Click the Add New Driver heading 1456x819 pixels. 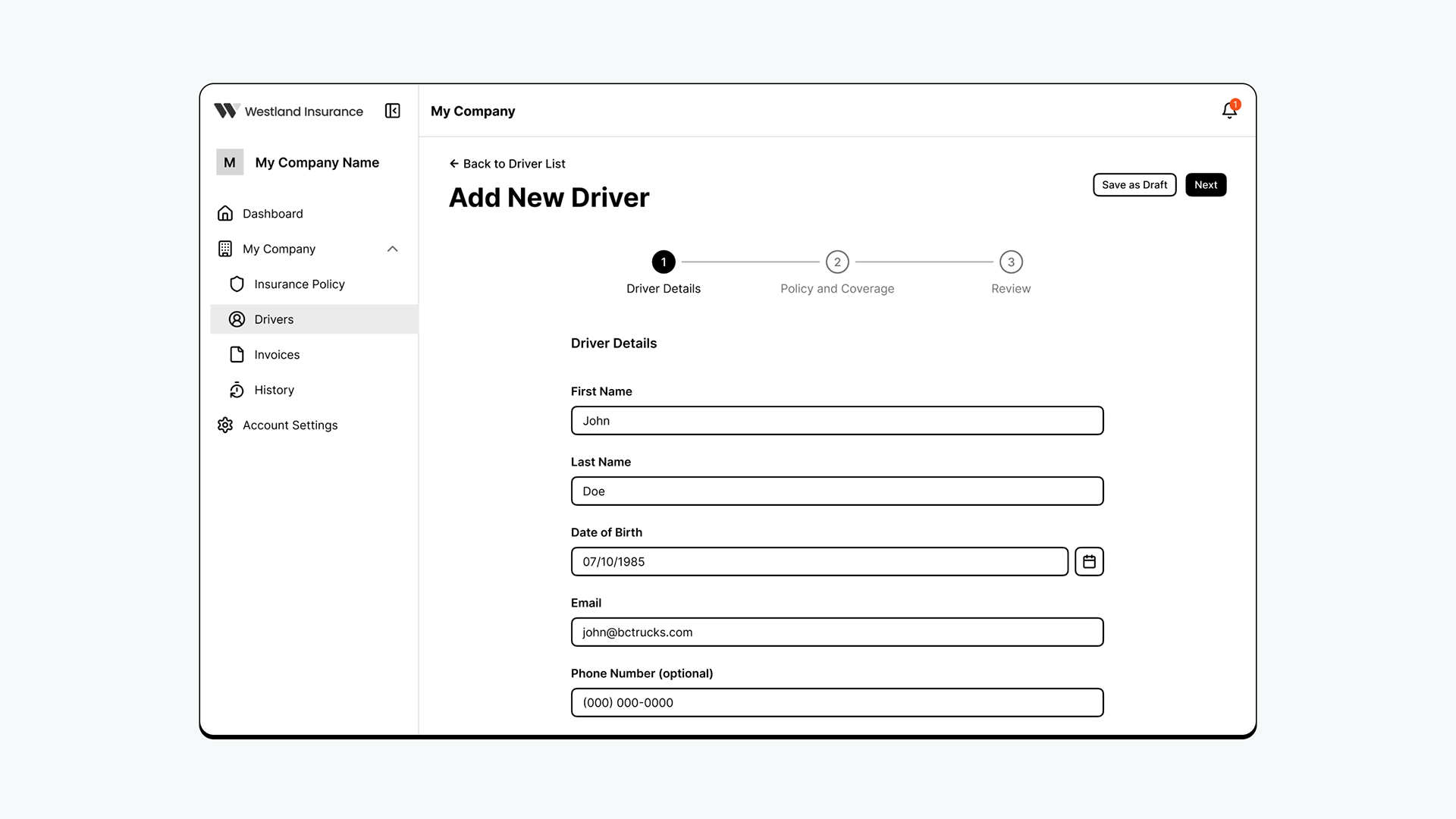pos(549,198)
